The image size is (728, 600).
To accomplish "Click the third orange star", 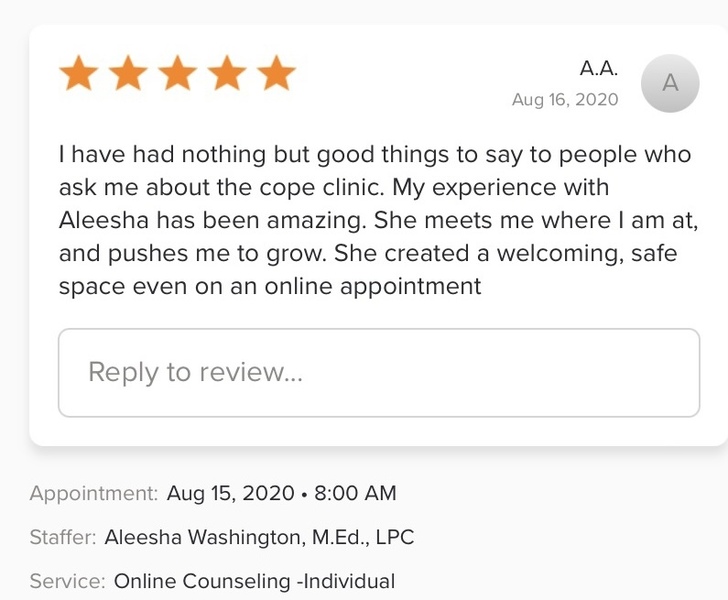I will click(177, 74).
